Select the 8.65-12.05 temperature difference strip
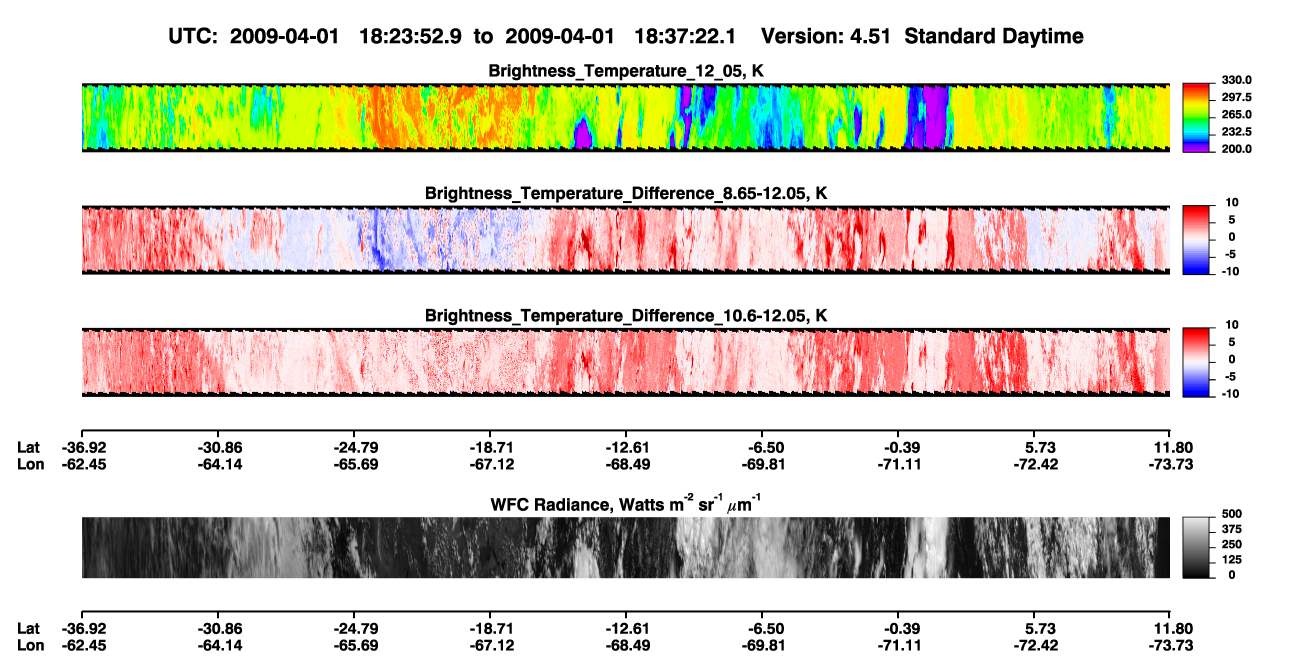The height and width of the screenshot is (667, 1300). pos(625,240)
